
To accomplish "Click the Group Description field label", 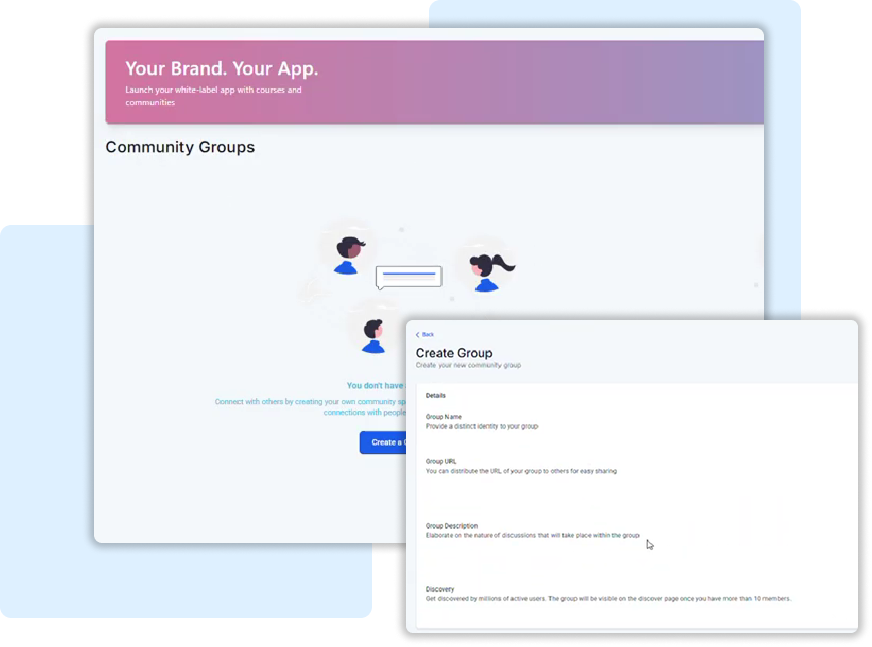I will tap(452, 525).
